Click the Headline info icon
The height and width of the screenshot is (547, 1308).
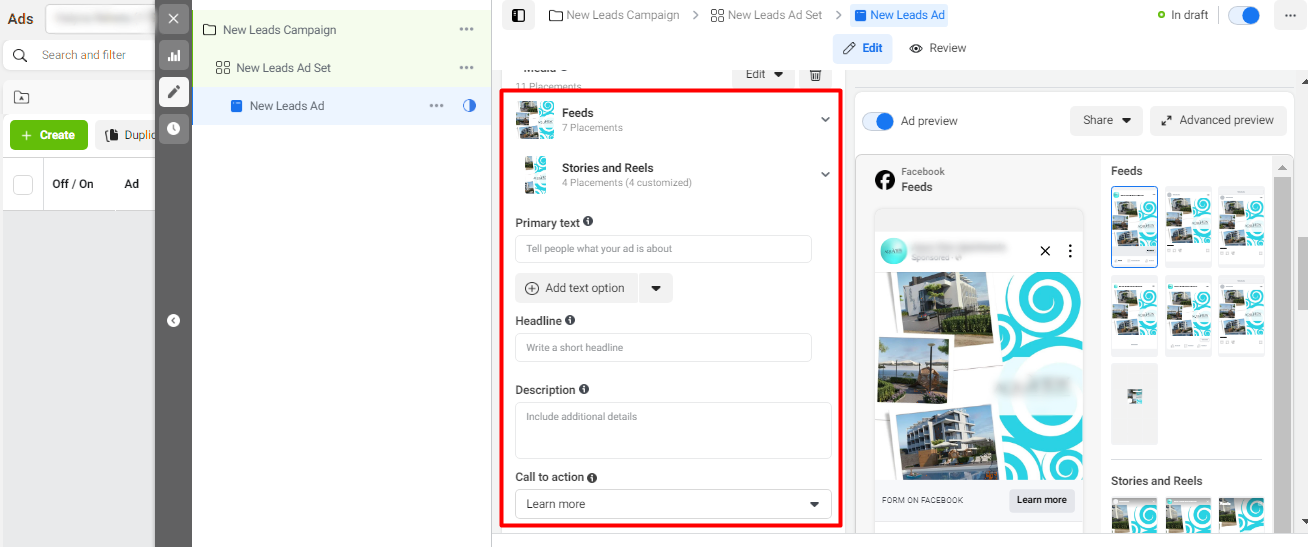[x=570, y=320]
